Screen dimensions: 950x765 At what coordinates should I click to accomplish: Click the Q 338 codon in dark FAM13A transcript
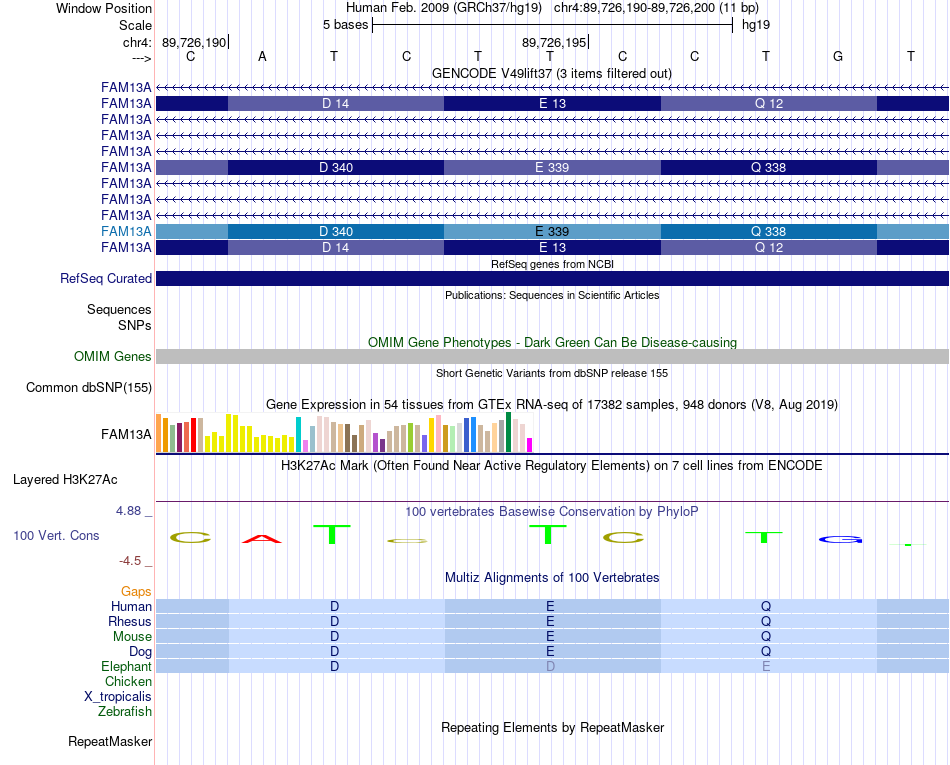768,167
